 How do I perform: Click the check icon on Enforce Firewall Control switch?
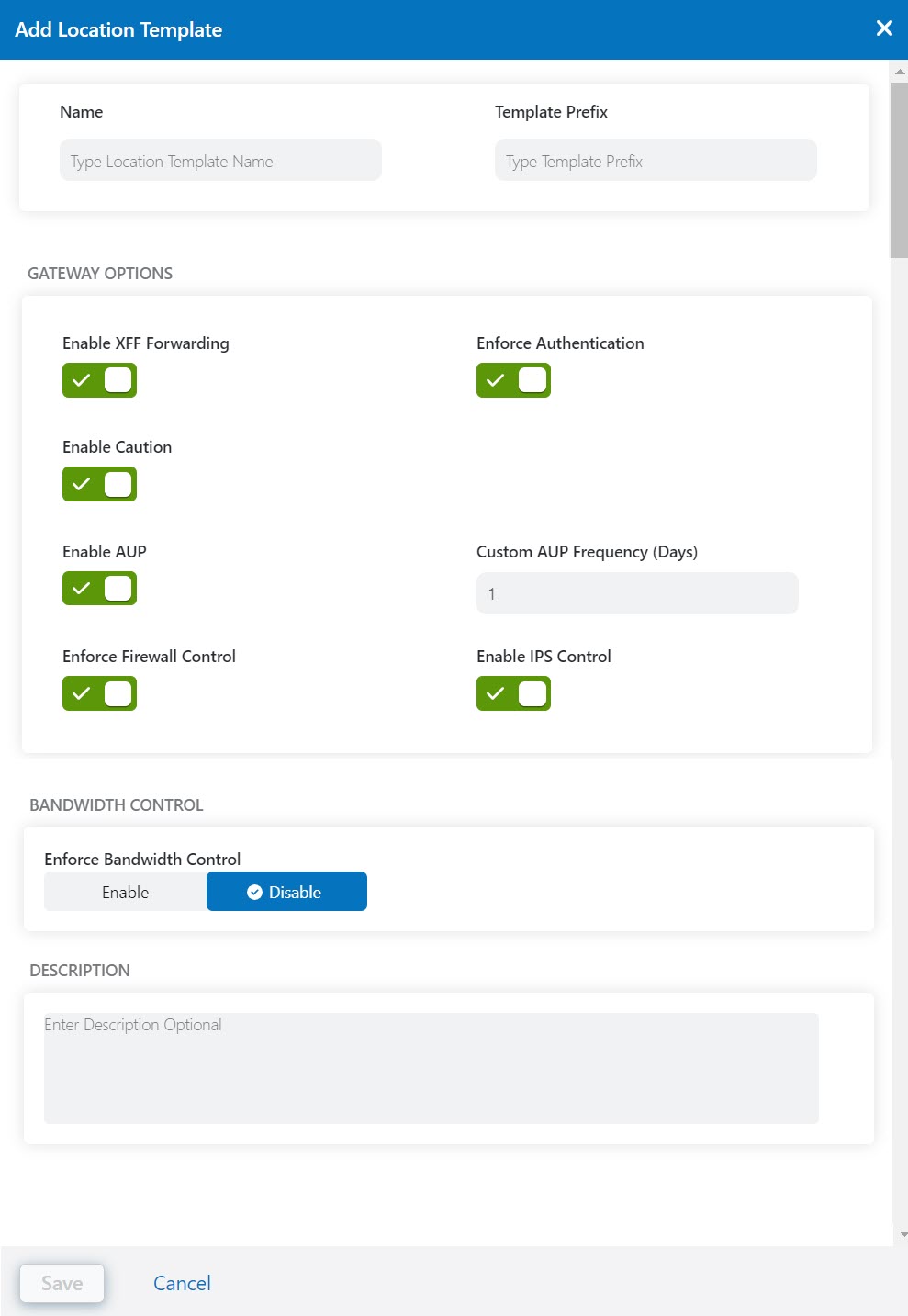tap(82, 693)
